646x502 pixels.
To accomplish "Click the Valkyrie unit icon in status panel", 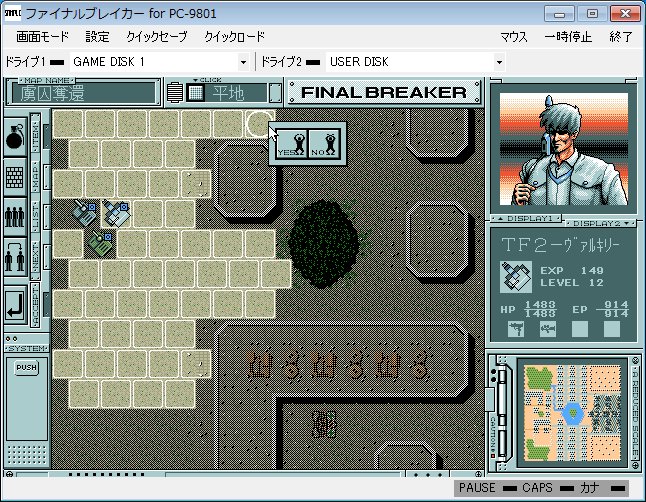I will pos(515,277).
